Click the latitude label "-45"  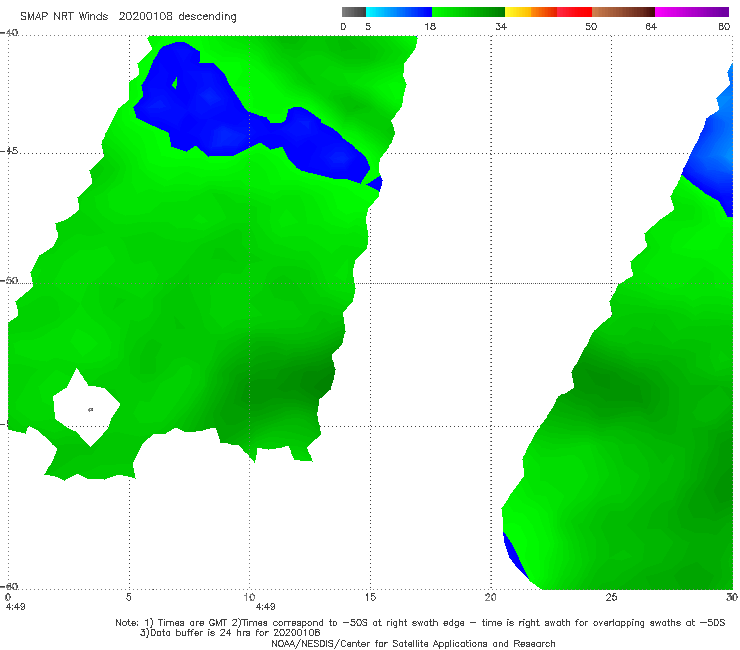tap(9, 151)
